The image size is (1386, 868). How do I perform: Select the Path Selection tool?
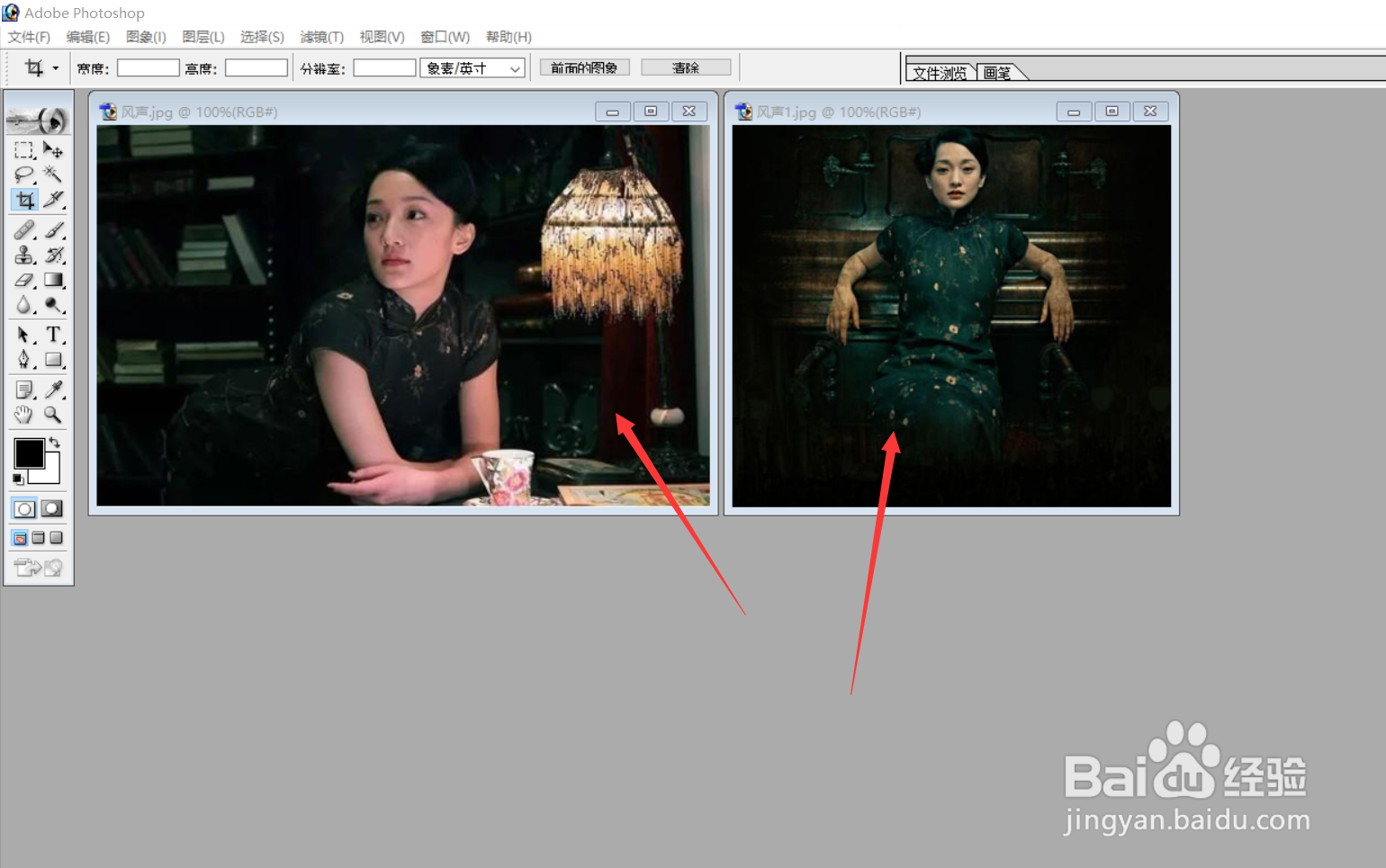[x=24, y=335]
